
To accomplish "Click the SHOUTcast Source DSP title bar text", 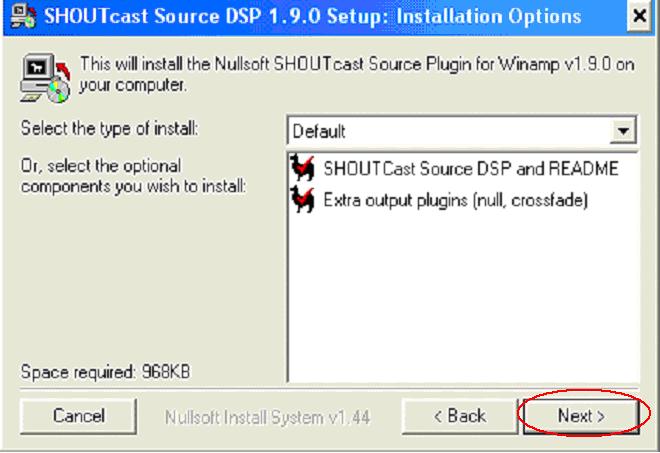I will [313, 16].
